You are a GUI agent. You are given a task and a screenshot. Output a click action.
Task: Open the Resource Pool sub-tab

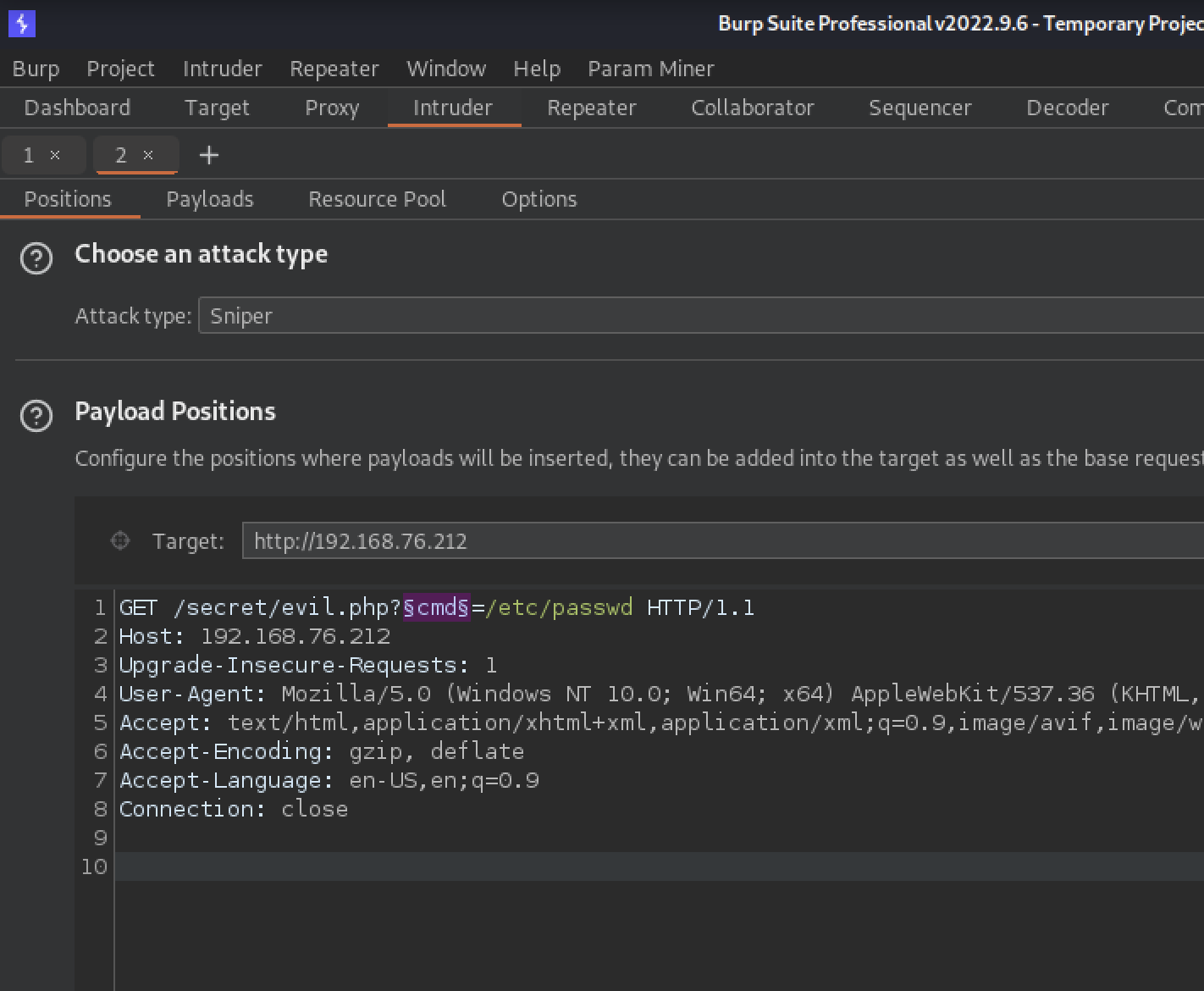coord(377,199)
